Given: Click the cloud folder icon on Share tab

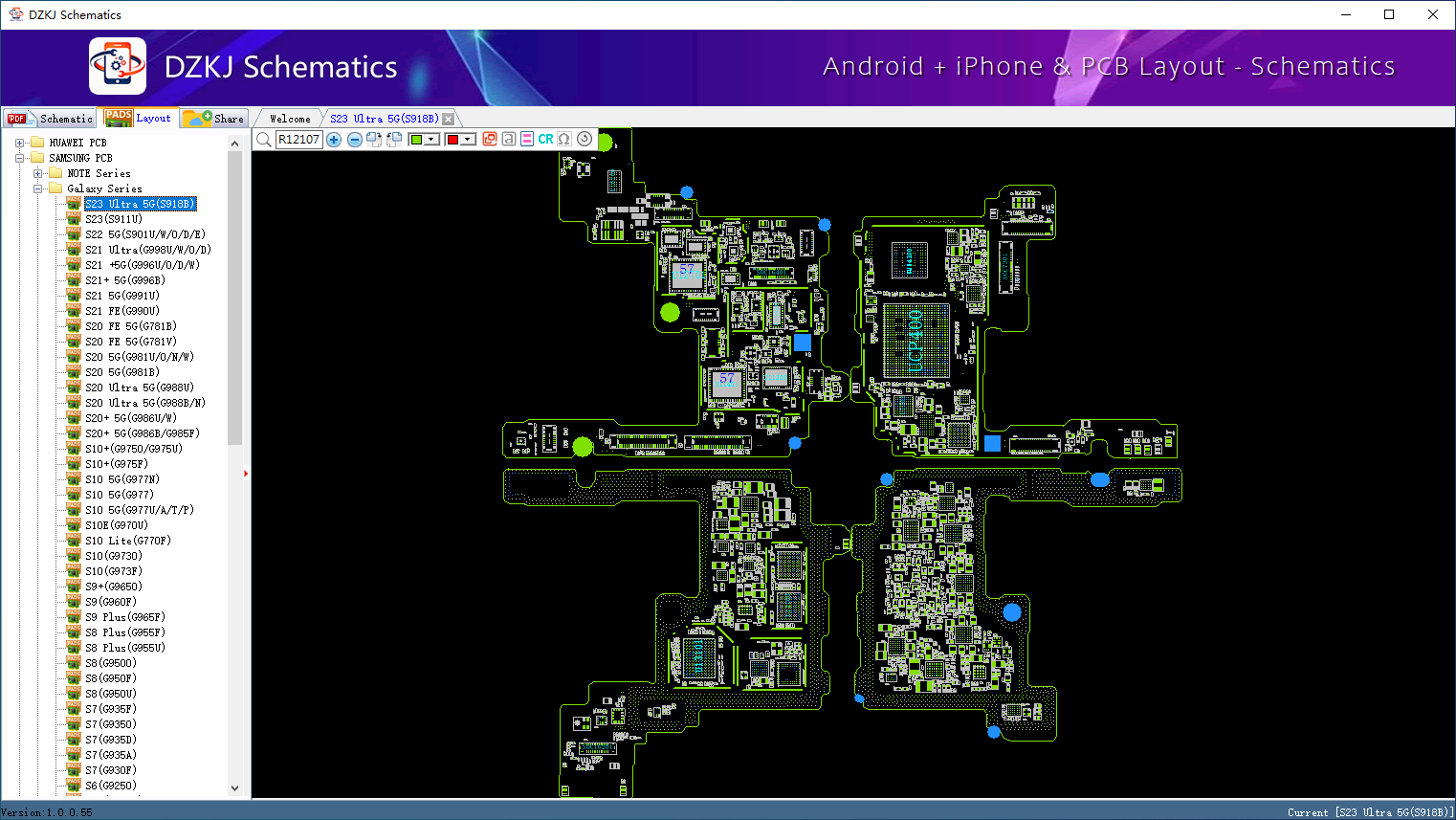Looking at the screenshot, I should pyautogui.click(x=197, y=118).
